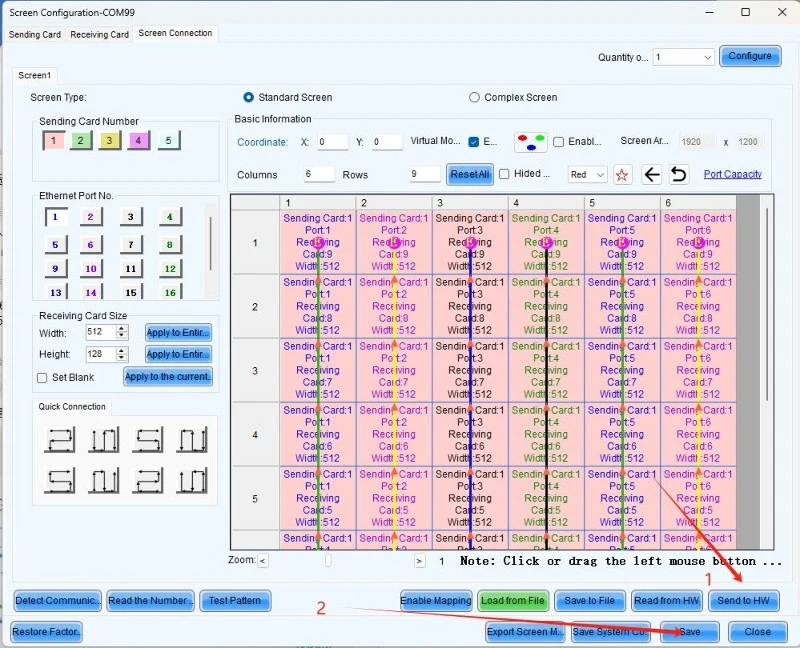The image size is (800, 648).
Task: Open the red-green-blue dots virtual mode icon
Action: pyautogui.click(x=531, y=142)
